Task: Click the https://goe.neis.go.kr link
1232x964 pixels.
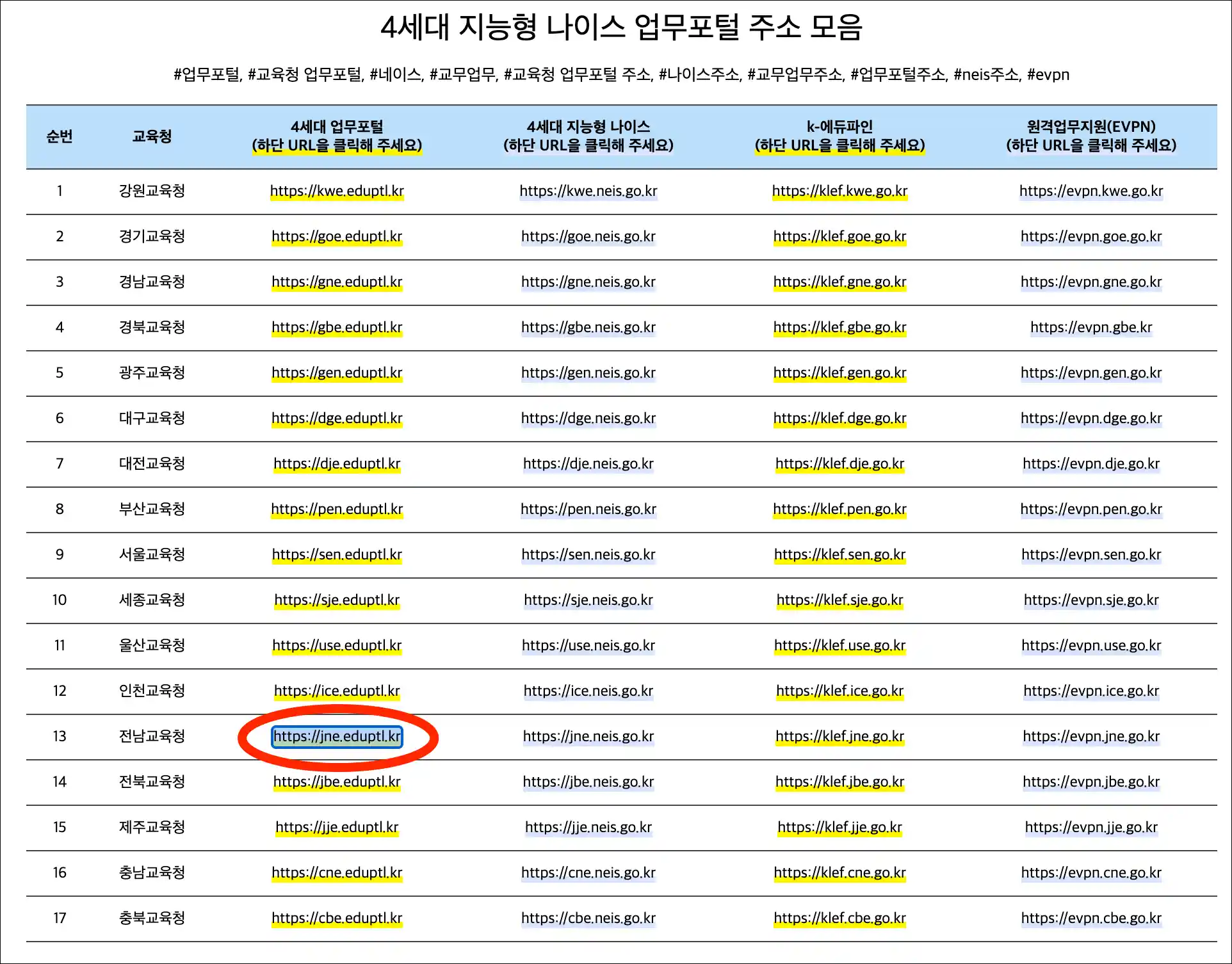Action: 588,236
